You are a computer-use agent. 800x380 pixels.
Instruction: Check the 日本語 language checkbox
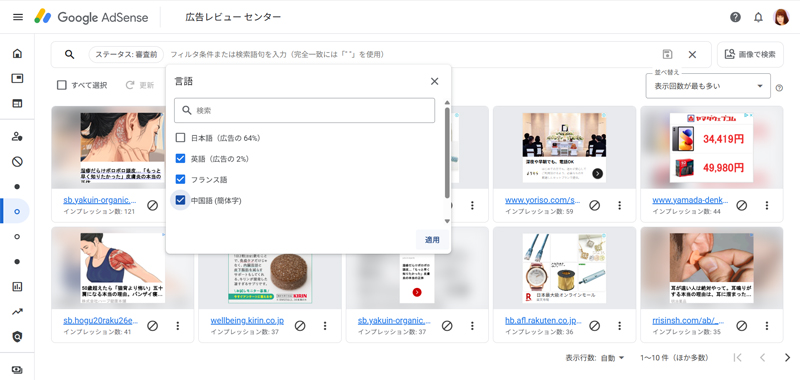point(180,138)
